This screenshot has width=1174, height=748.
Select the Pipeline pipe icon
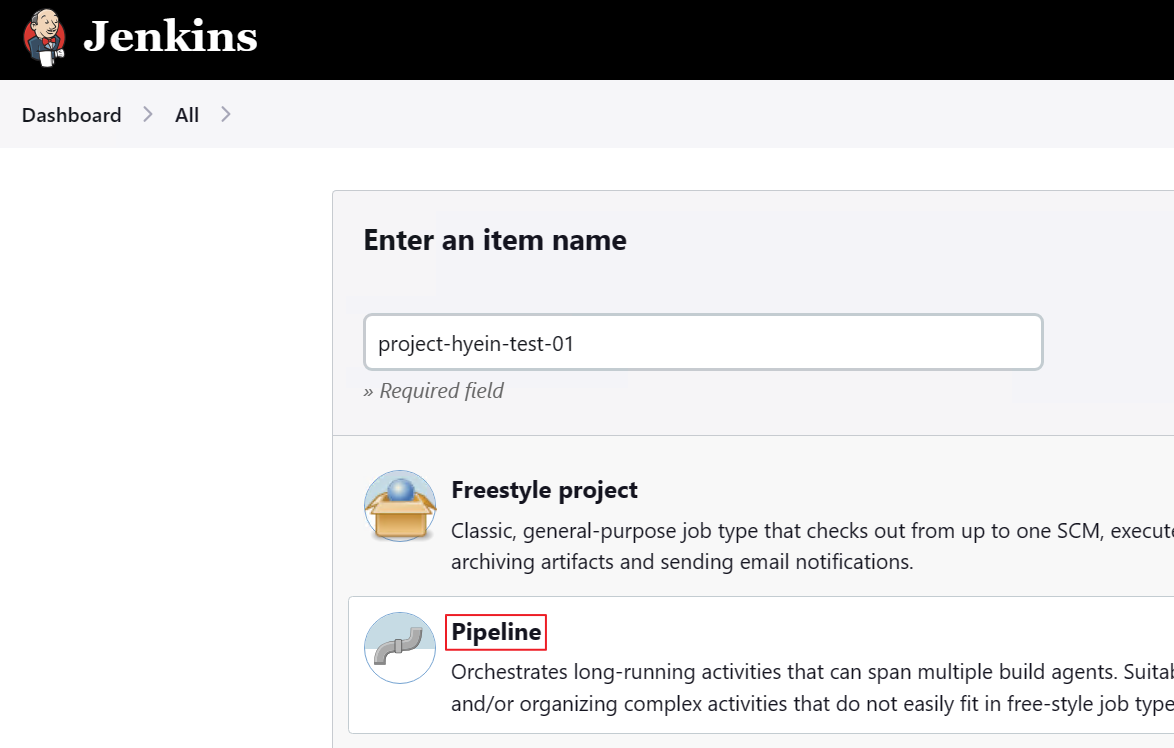[x=400, y=648]
